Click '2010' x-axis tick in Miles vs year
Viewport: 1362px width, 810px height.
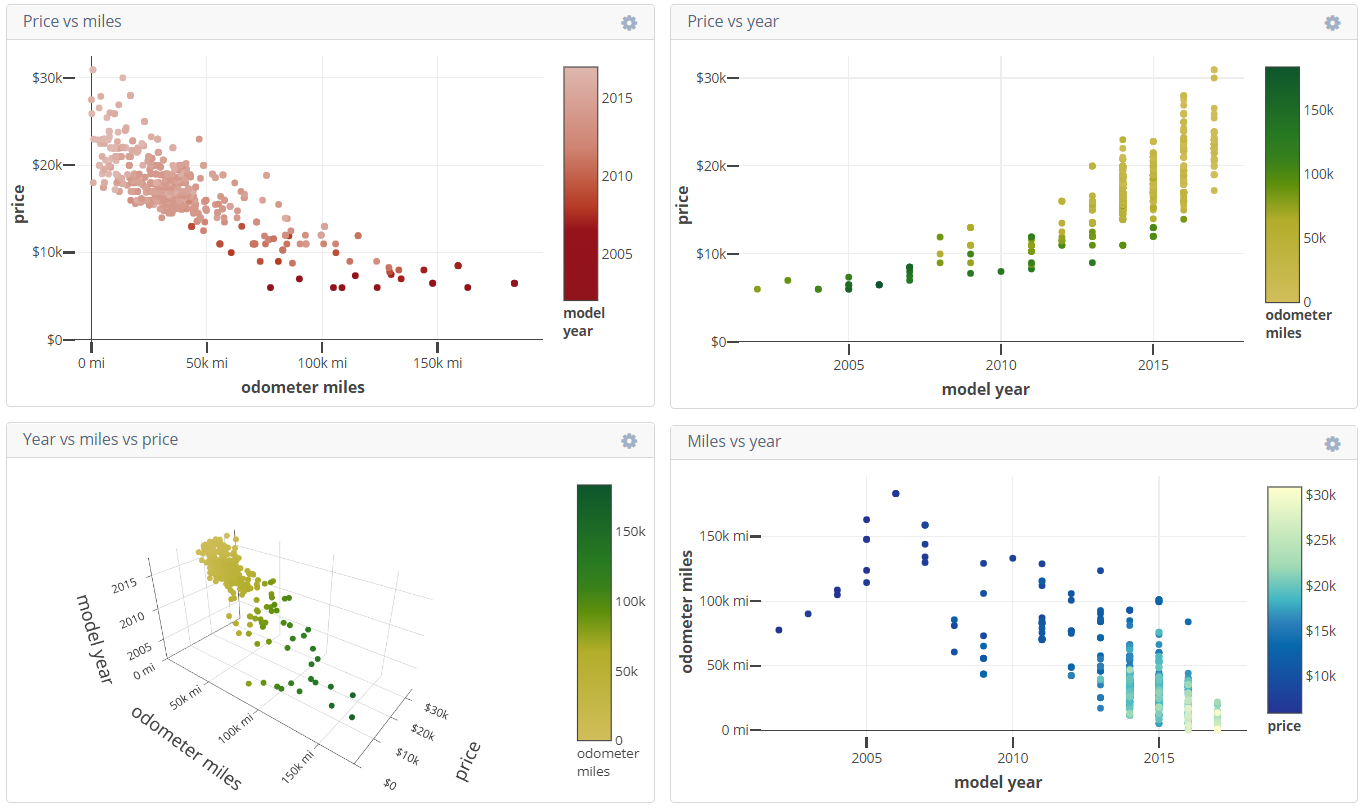tap(1013, 758)
